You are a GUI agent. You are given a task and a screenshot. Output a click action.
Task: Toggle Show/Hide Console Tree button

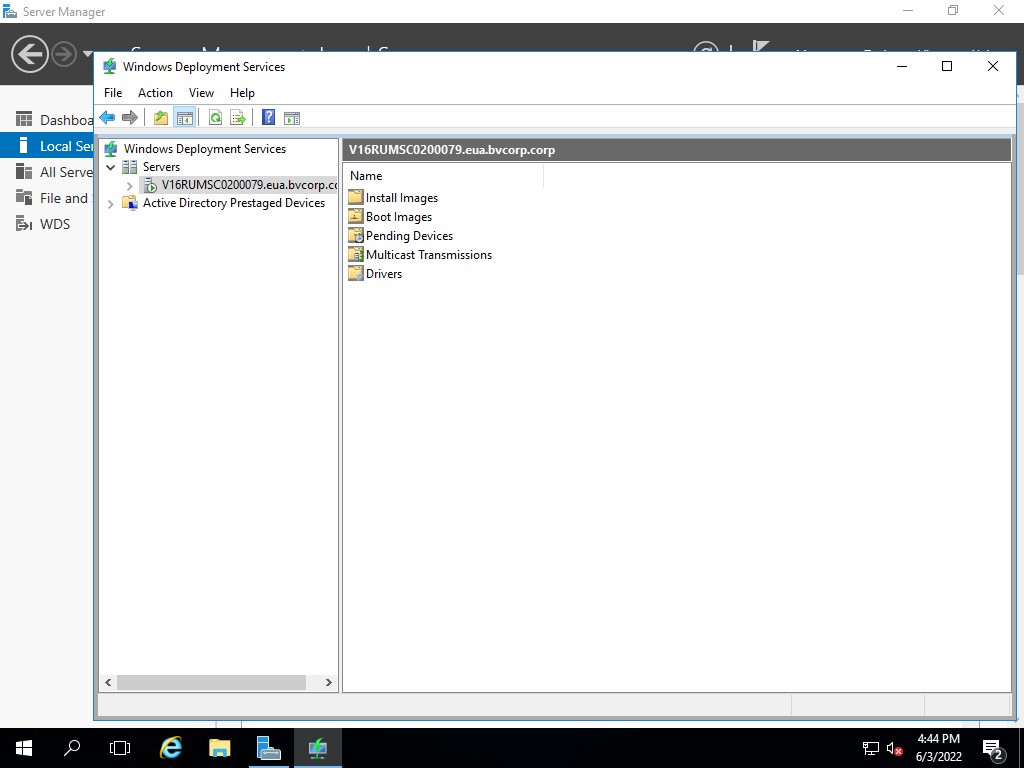click(x=185, y=118)
